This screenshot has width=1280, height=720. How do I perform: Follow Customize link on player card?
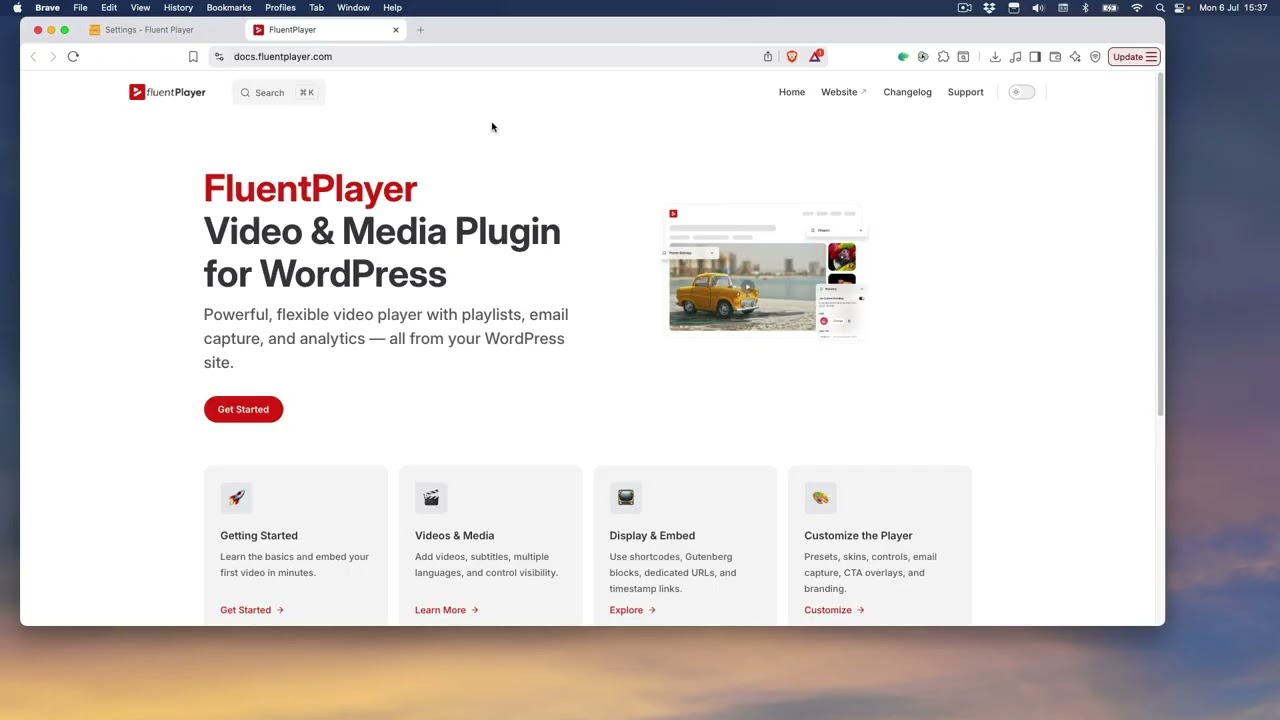click(x=834, y=610)
